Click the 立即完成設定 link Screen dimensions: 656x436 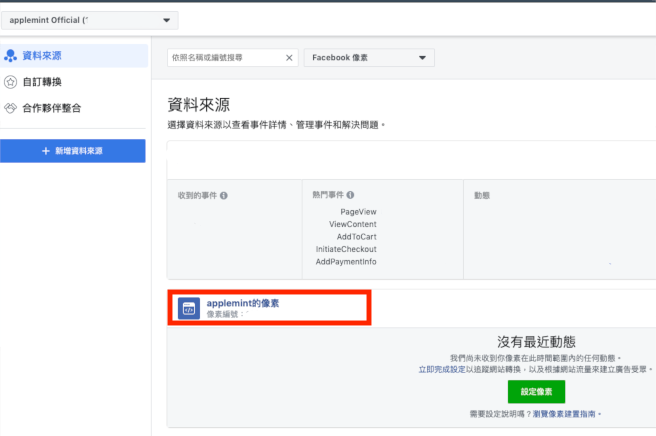pyautogui.click(x=442, y=369)
